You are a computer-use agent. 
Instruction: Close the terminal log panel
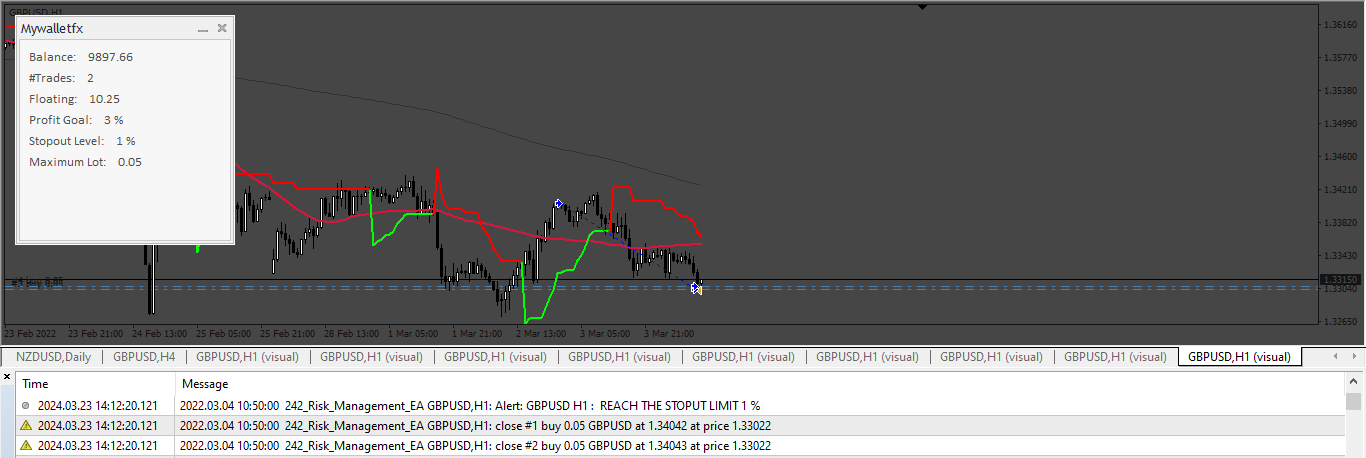[x=7, y=378]
